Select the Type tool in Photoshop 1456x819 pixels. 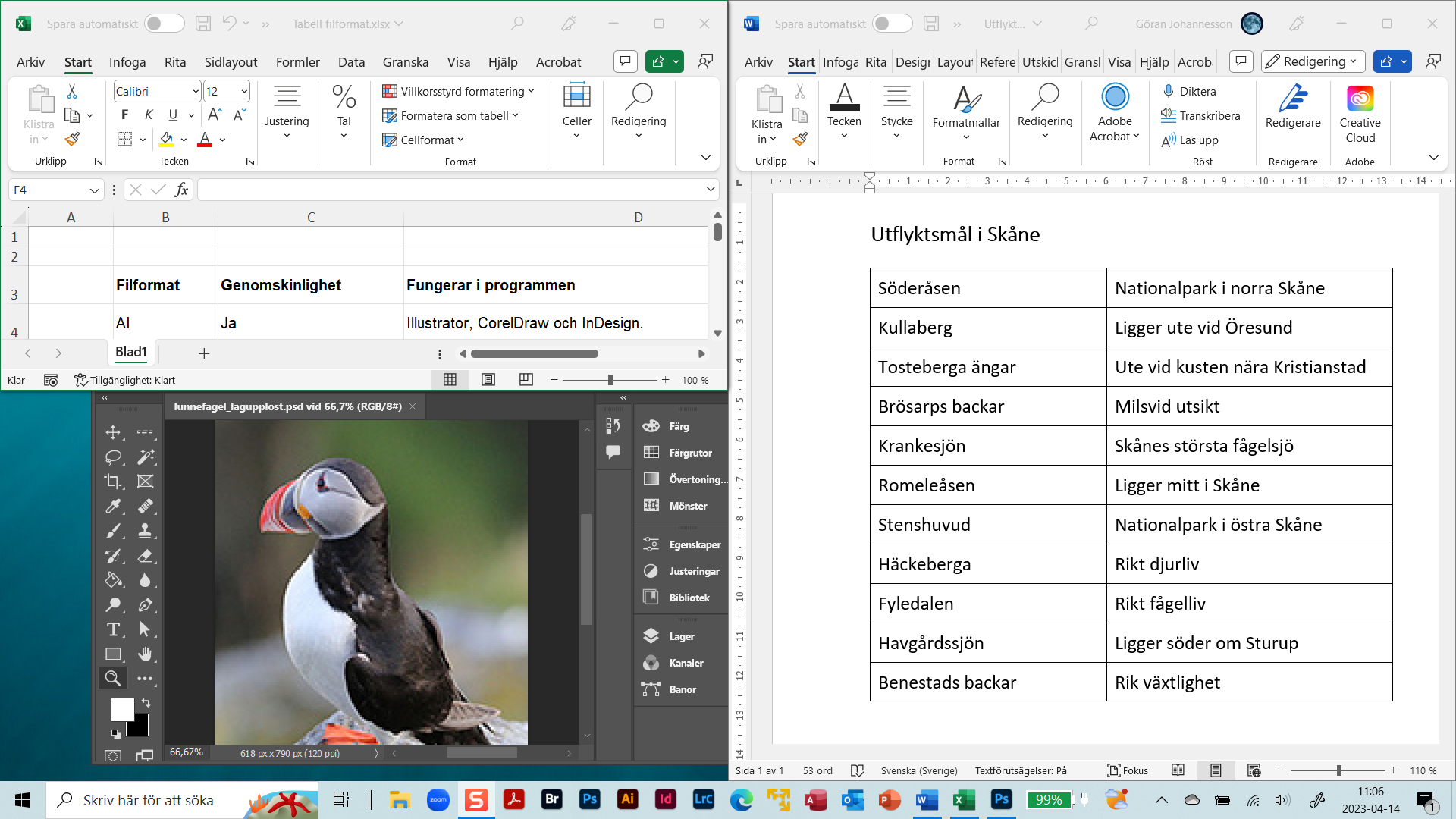coord(113,629)
